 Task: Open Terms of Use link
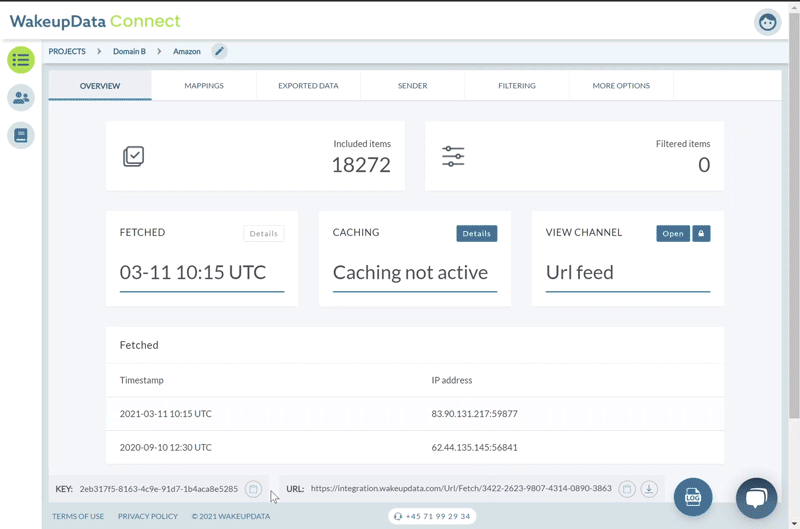point(78,516)
